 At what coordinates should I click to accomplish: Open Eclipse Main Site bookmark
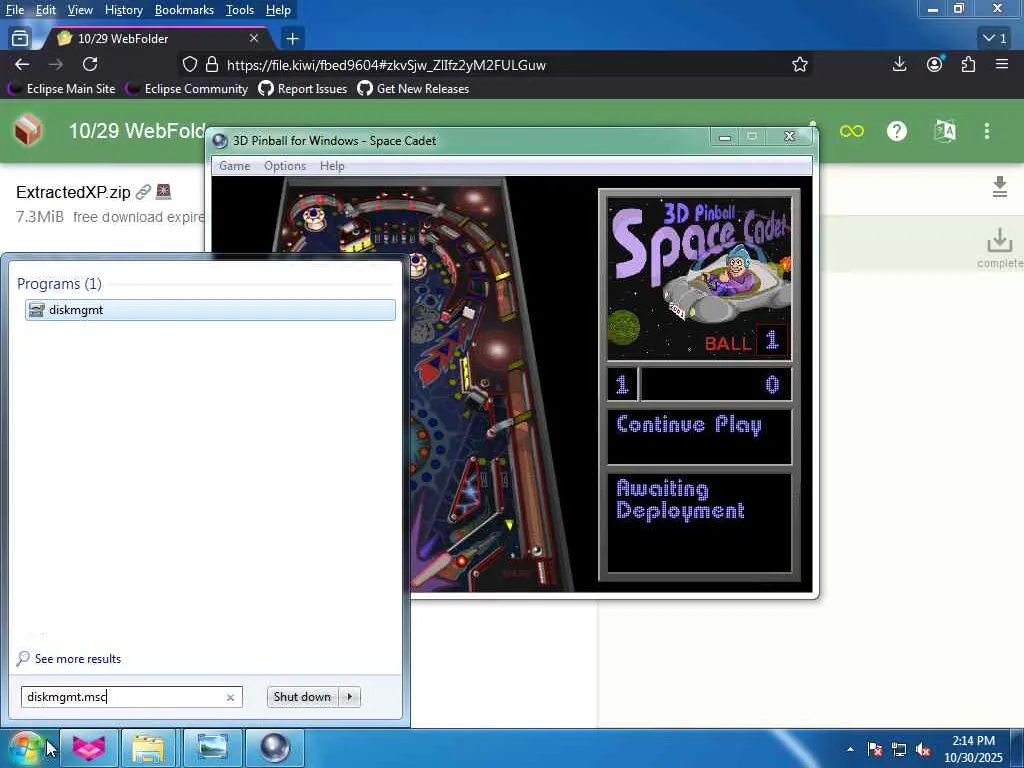(x=61, y=89)
